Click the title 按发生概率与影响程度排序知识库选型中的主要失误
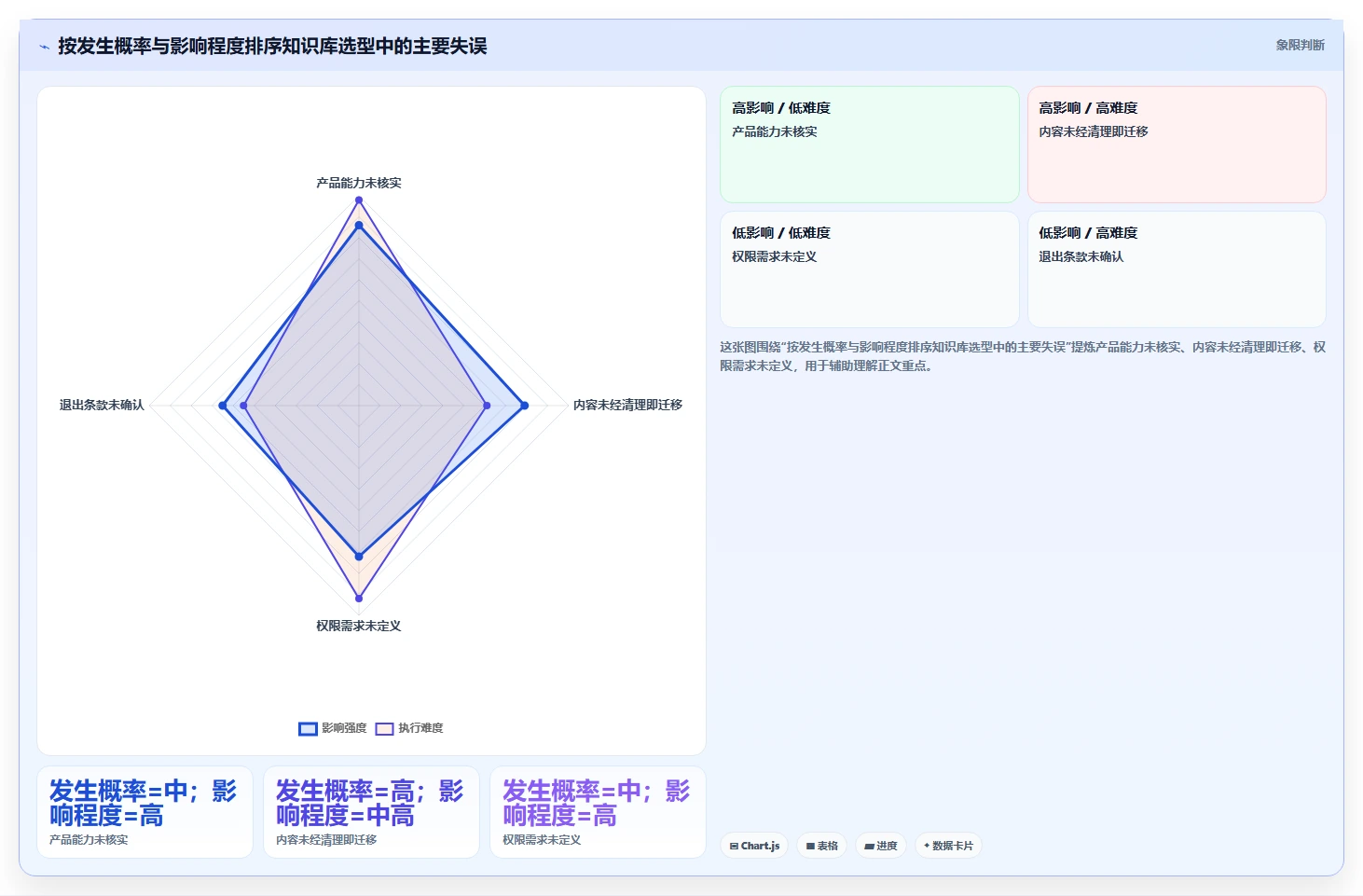Image resolution: width=1363 pixels, height=896 pixels. tap(272, 46)
